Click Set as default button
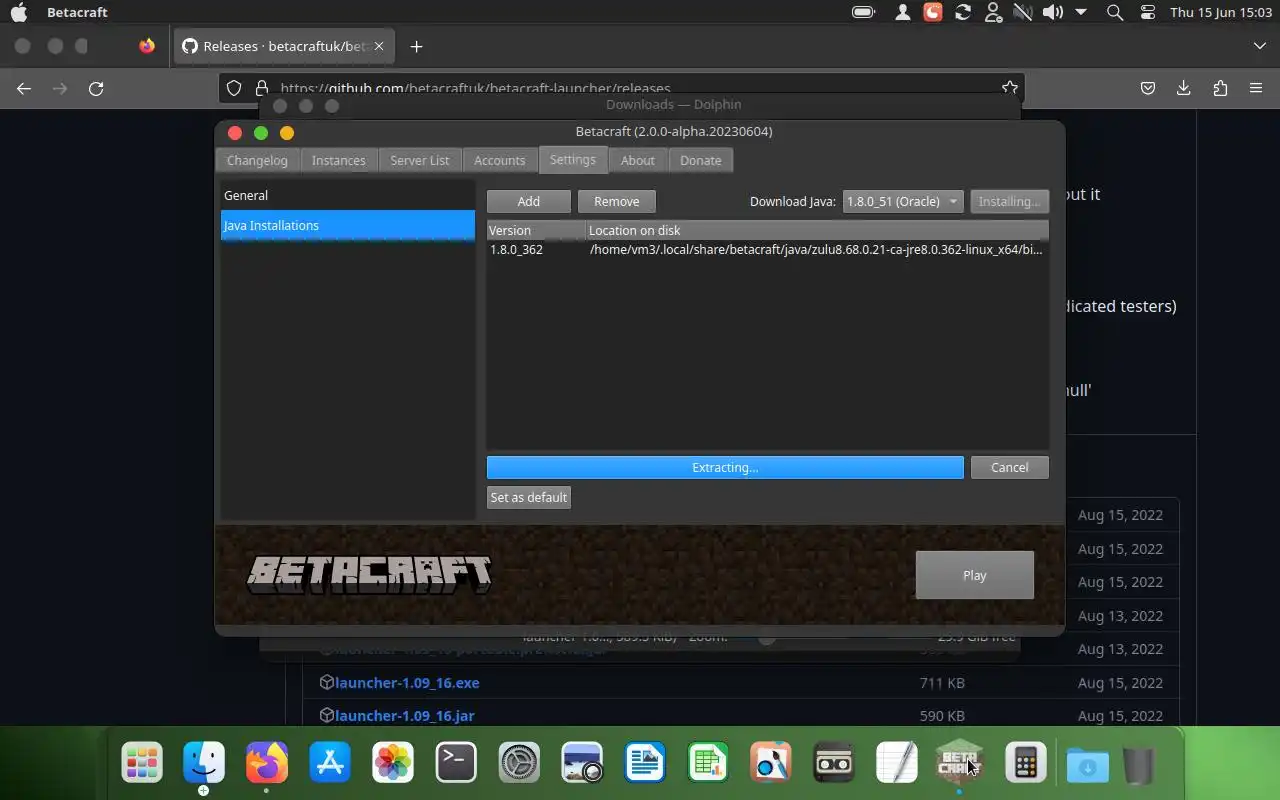Viewport: 1280px width, 800px height. point(529,497)
